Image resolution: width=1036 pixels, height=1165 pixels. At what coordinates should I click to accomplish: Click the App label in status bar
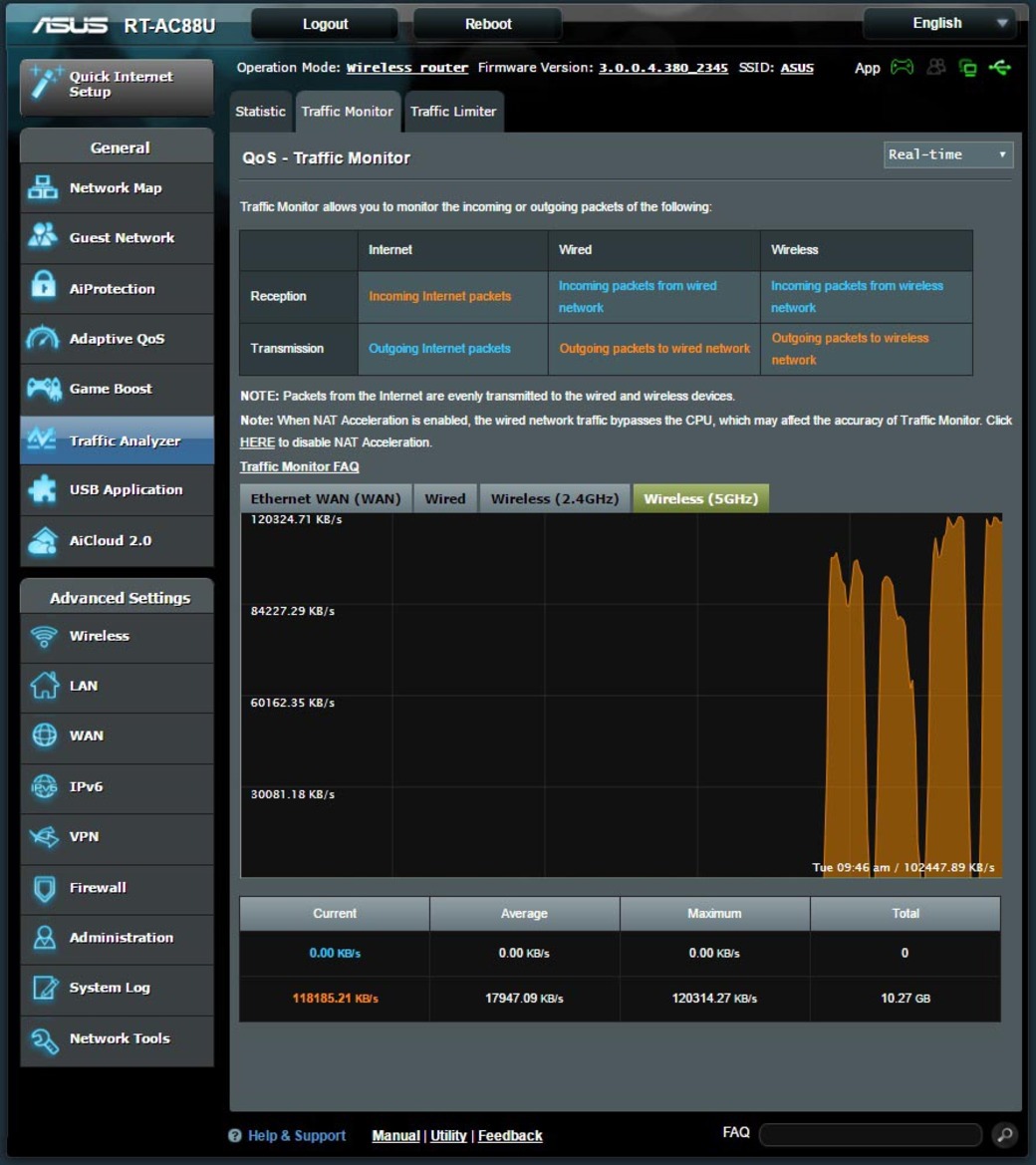[x=867, y=69]
